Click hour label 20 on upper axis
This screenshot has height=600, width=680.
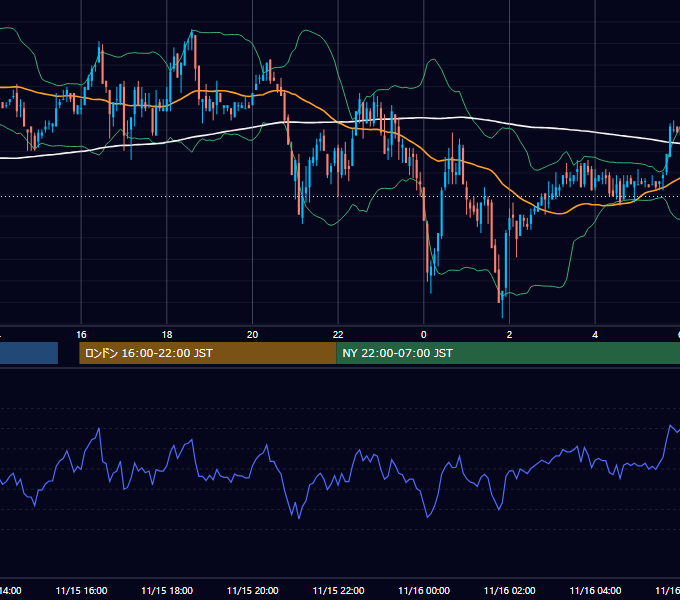click(252, 335)
